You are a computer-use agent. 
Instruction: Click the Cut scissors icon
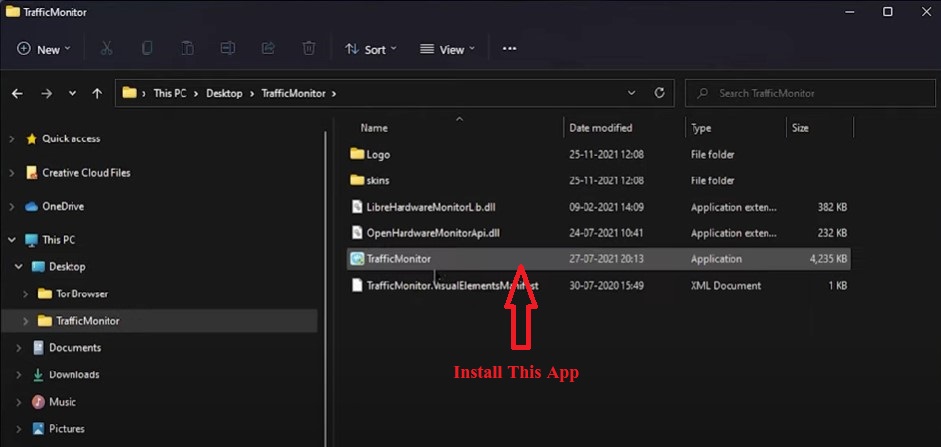coord(106,49)
